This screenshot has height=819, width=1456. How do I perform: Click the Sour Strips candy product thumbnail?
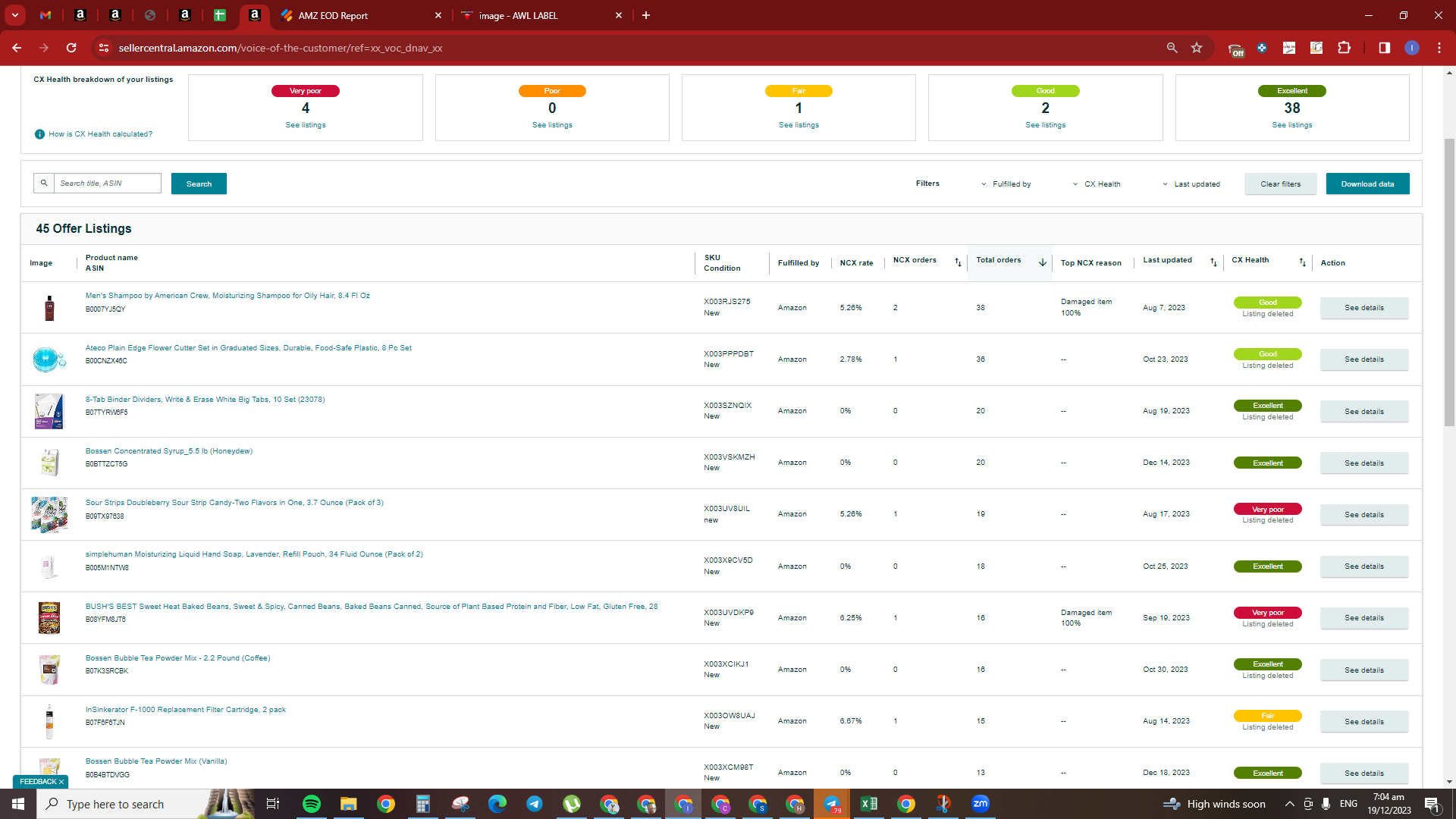pyautogui.click(x=49, y=515)
